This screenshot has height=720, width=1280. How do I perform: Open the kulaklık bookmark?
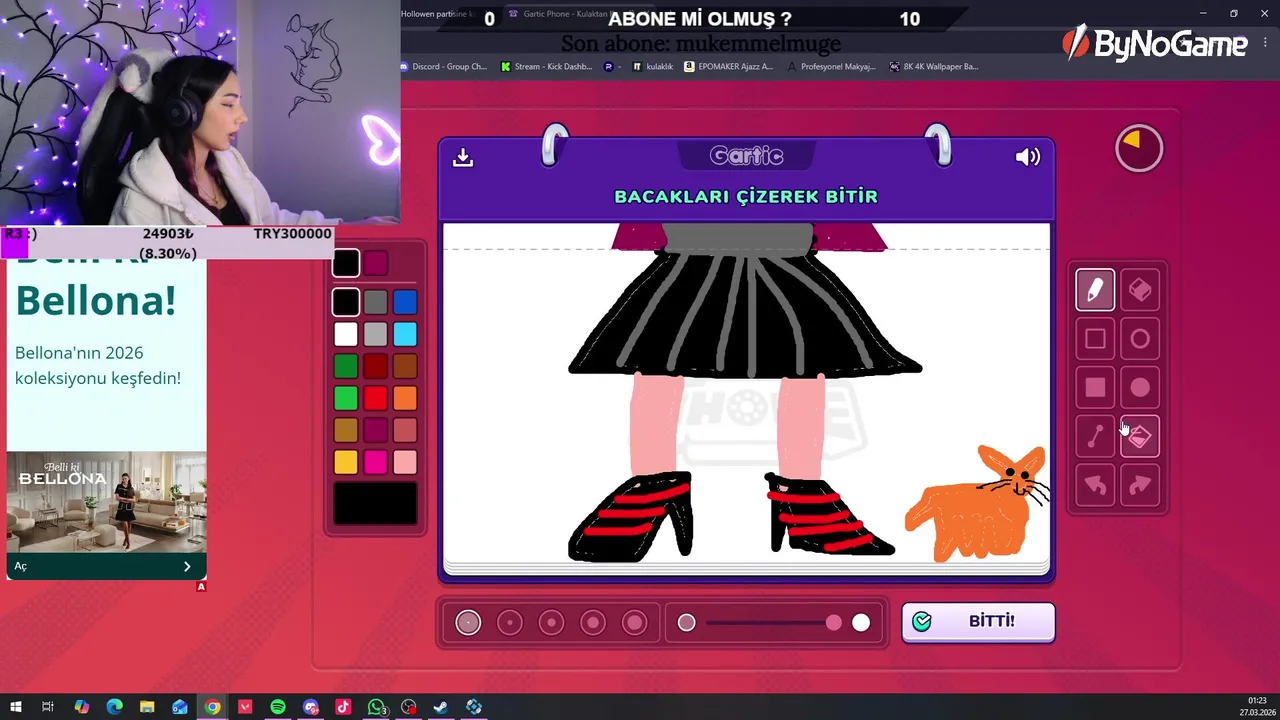point(652,67)
